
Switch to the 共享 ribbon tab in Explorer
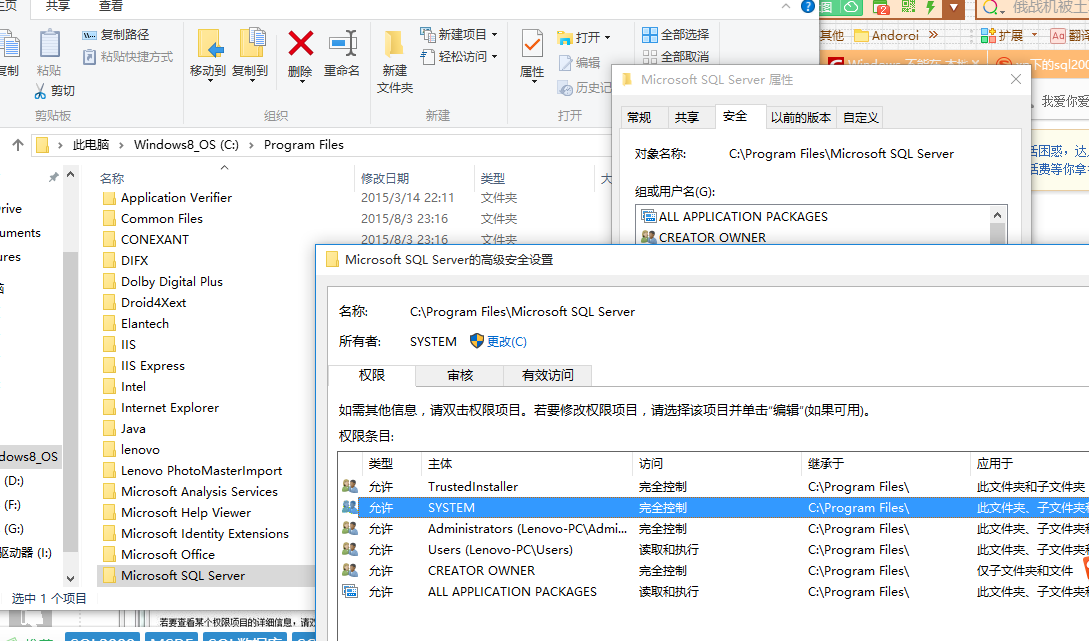pos(58,6)
